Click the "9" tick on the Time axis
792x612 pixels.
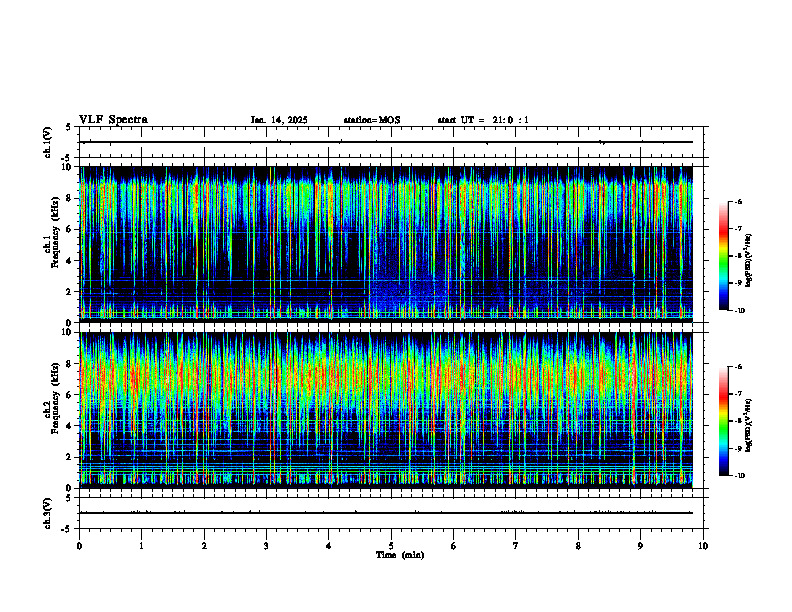click(x=640, y=546)
